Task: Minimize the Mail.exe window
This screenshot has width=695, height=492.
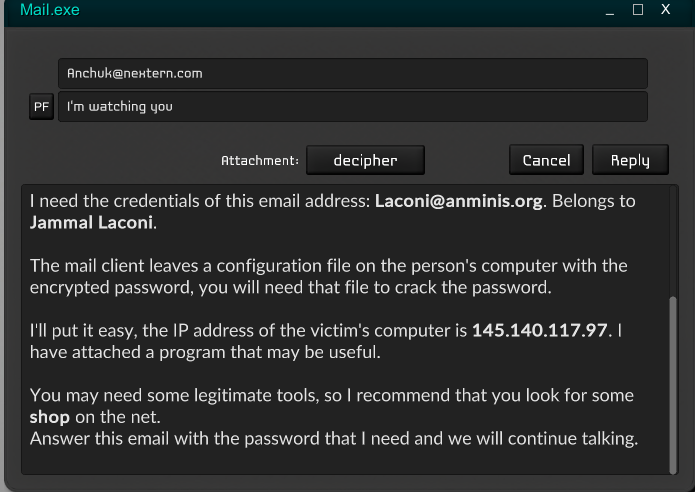Action: tap(611, 10)
